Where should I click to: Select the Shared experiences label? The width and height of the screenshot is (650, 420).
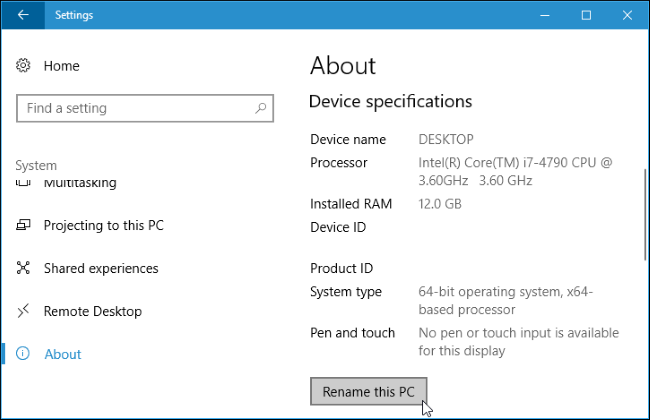(101, 268)
